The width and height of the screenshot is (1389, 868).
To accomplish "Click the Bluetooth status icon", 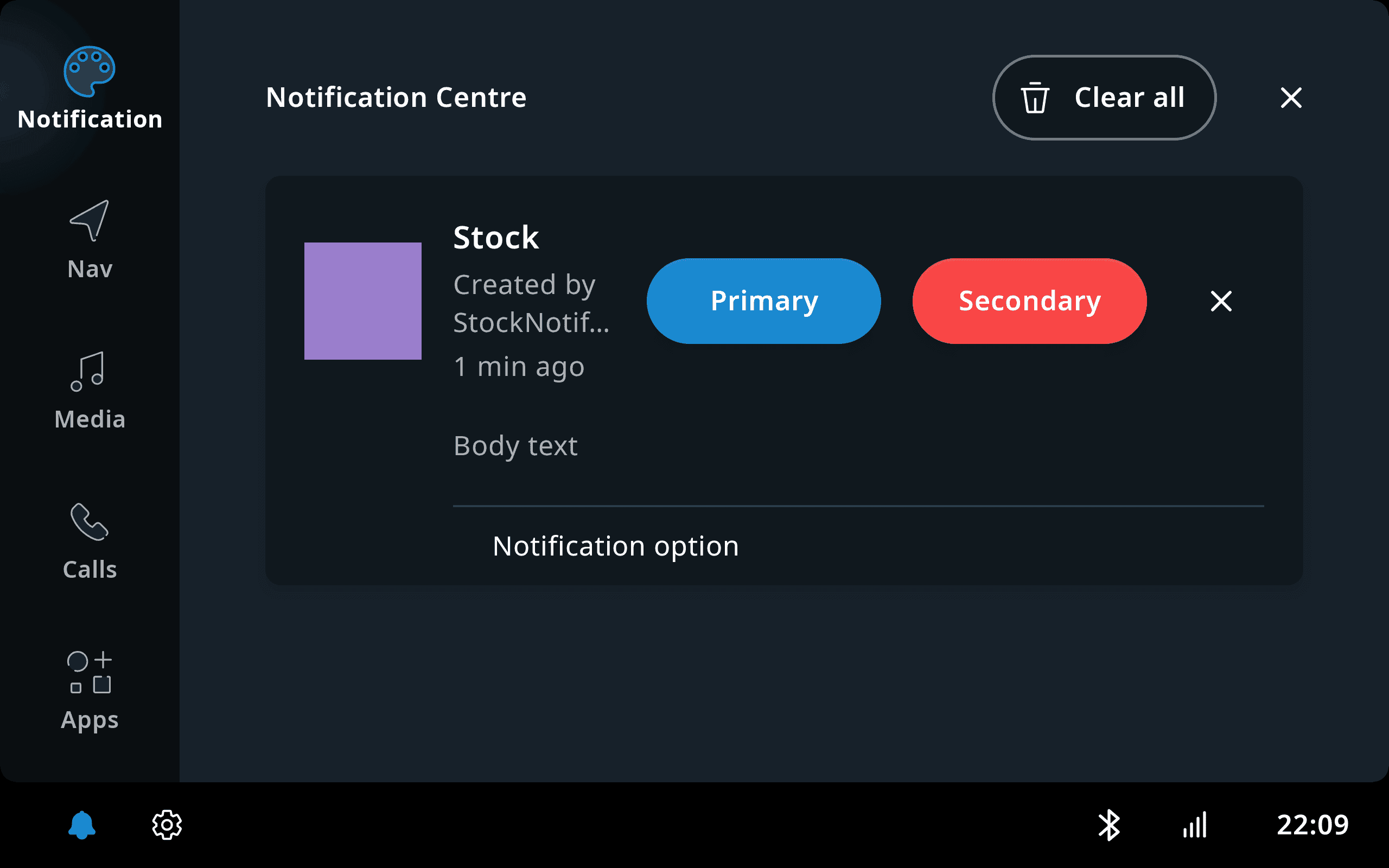I will pyautogui.click(x=1109, y=825).
